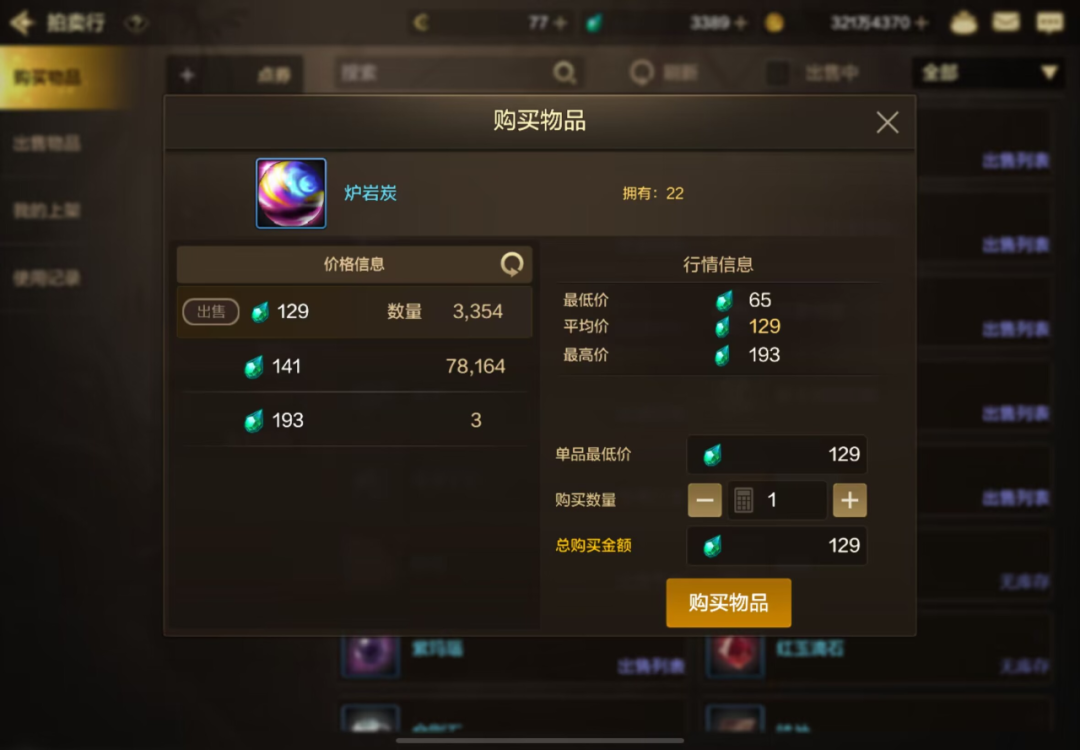Expand the 全部 filter dropdown
Image resolution: width=1080 pixels, height=750 pixels.
point(988,72)
